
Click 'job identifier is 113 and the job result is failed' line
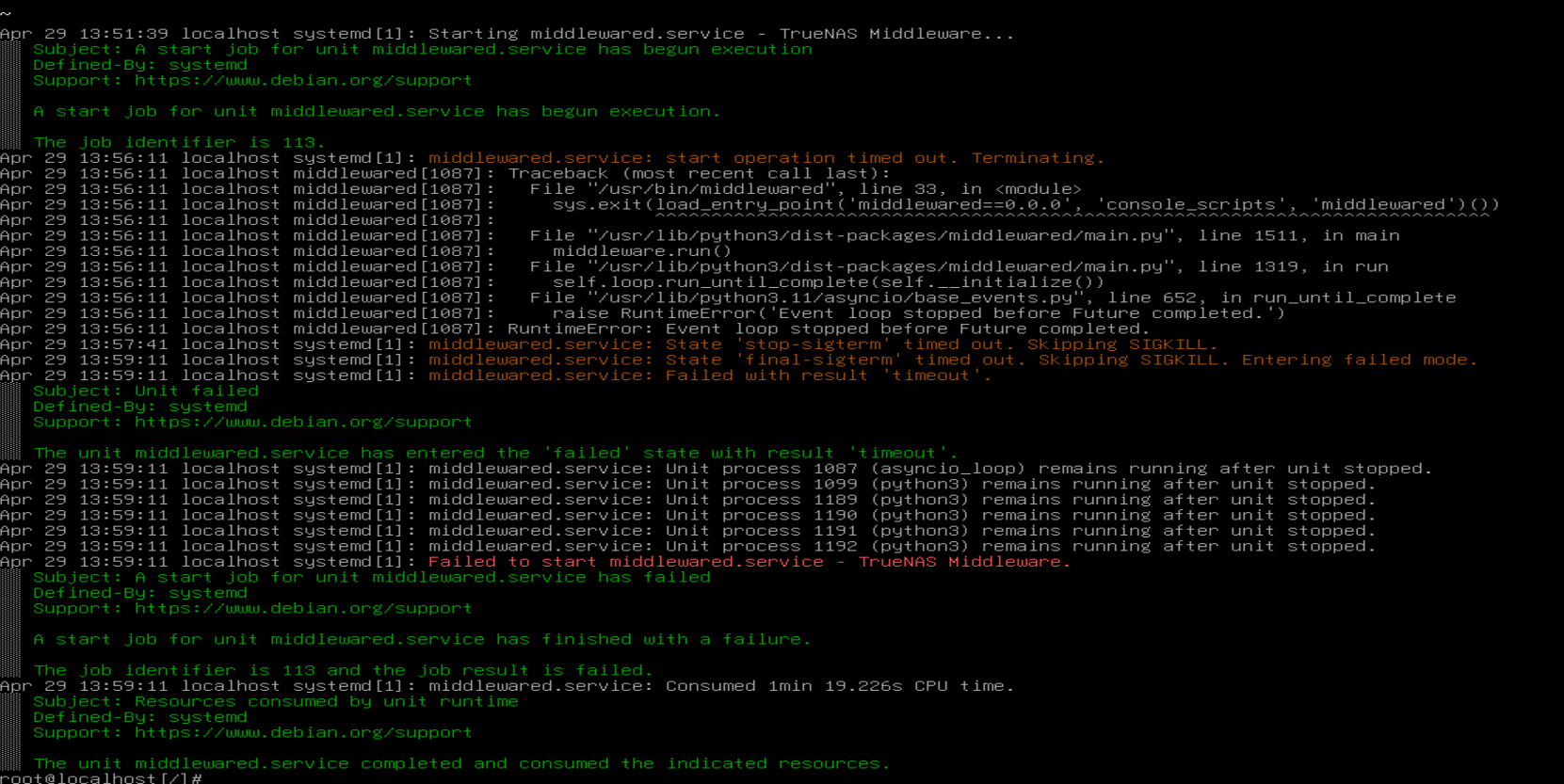[343, 670]
